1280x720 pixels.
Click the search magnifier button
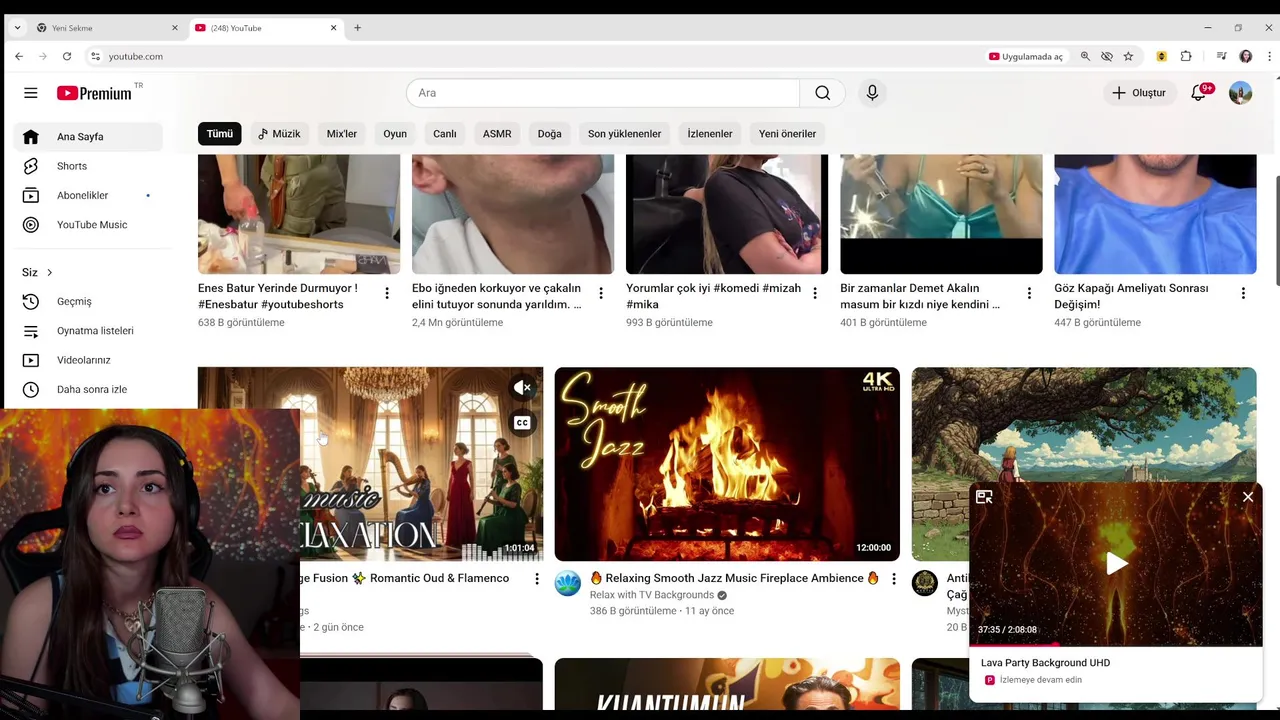coord(822,93)
